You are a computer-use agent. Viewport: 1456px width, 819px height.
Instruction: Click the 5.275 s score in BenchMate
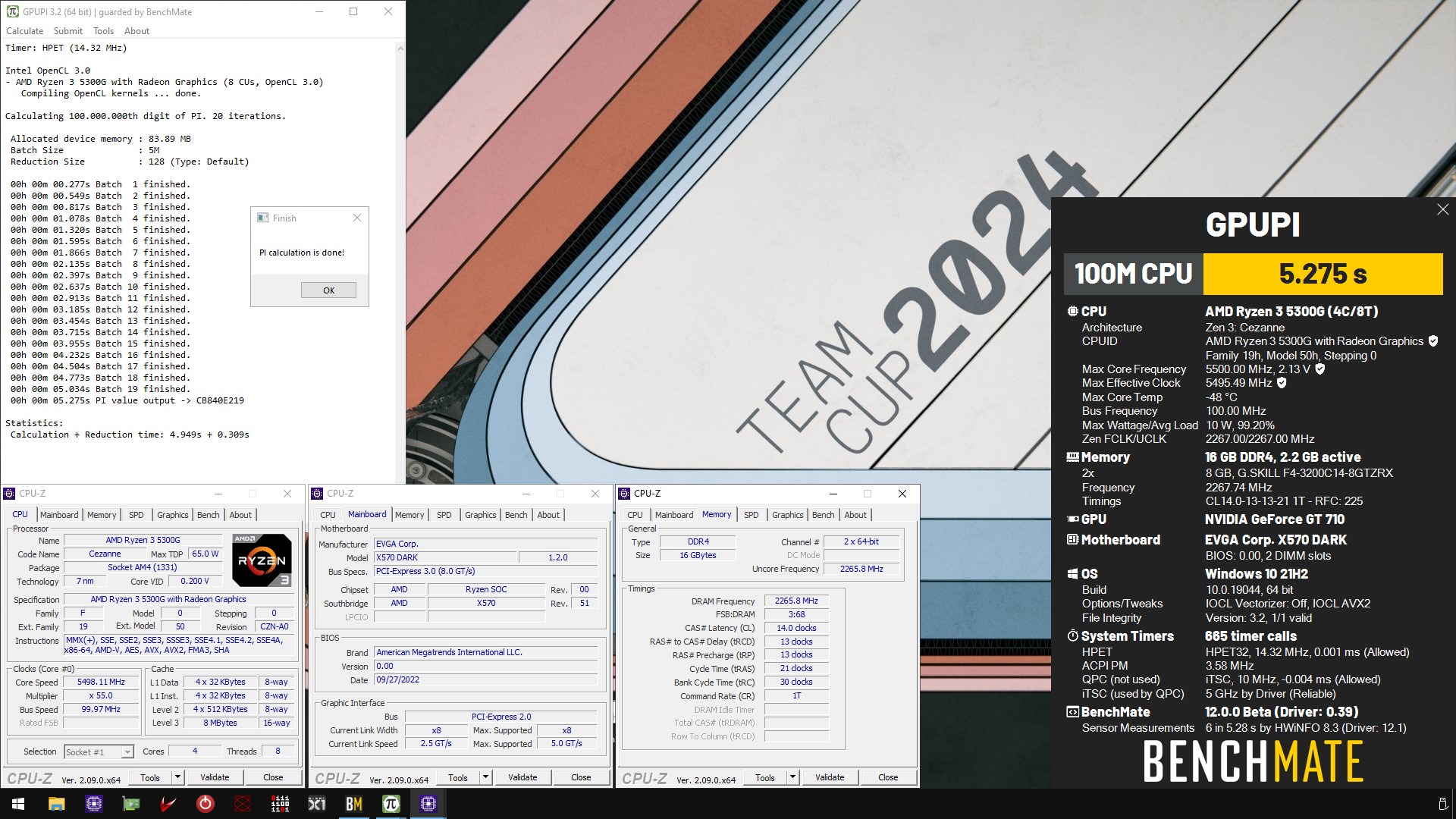(x=1323, y=274)
